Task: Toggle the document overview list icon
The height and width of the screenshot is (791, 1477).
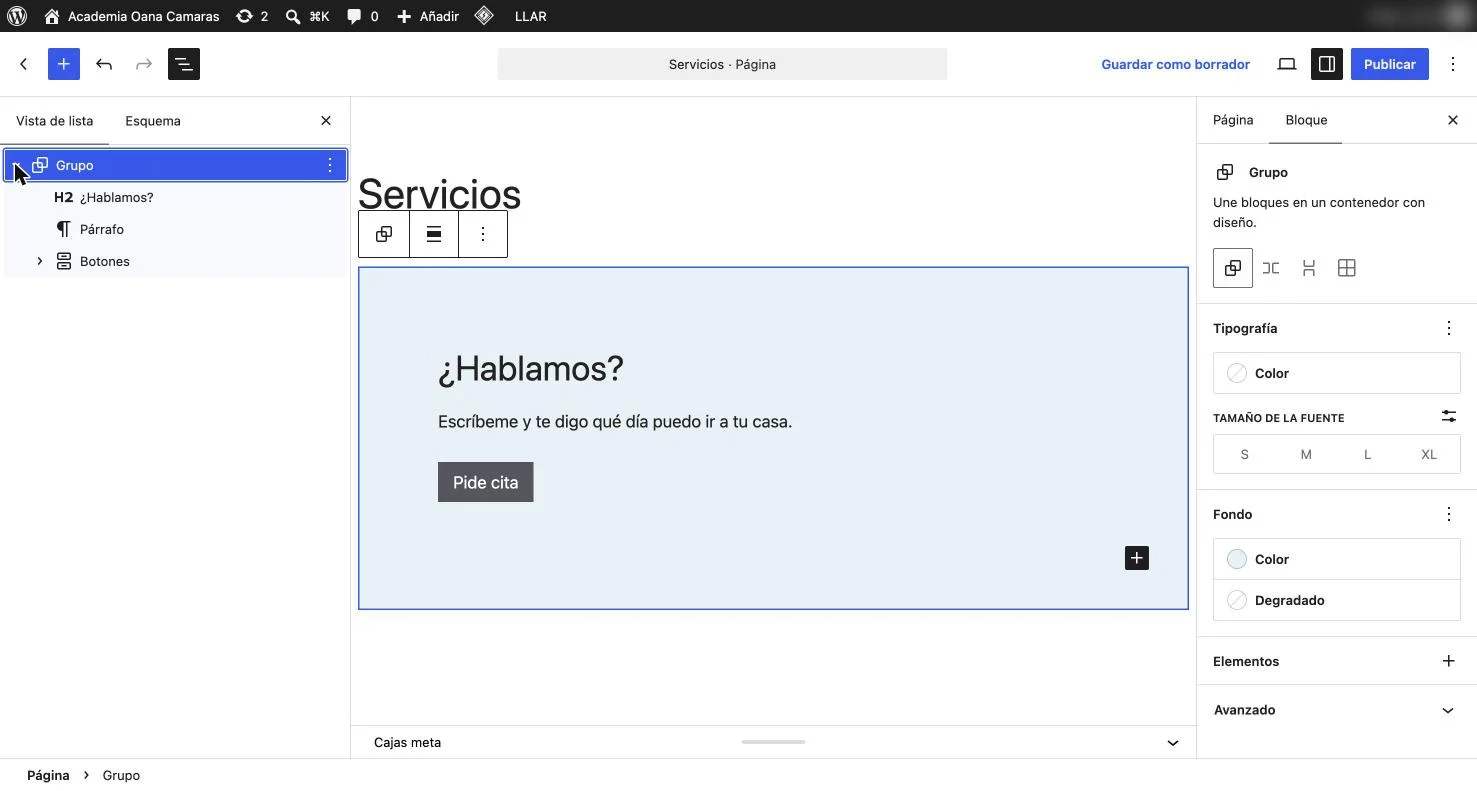Action: [x=184, y=64]
